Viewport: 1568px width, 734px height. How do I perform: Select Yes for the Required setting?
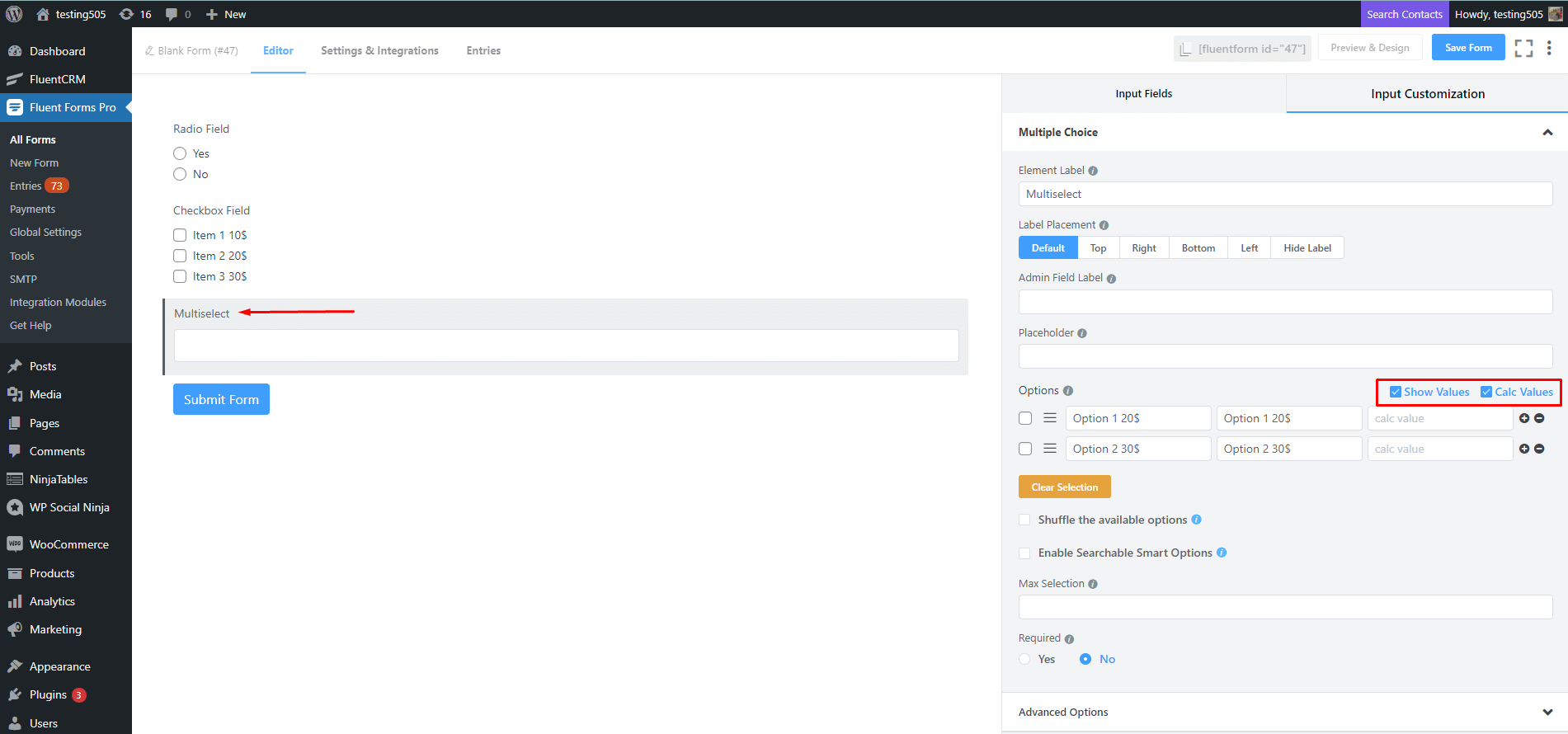(x=1025, y=659)
